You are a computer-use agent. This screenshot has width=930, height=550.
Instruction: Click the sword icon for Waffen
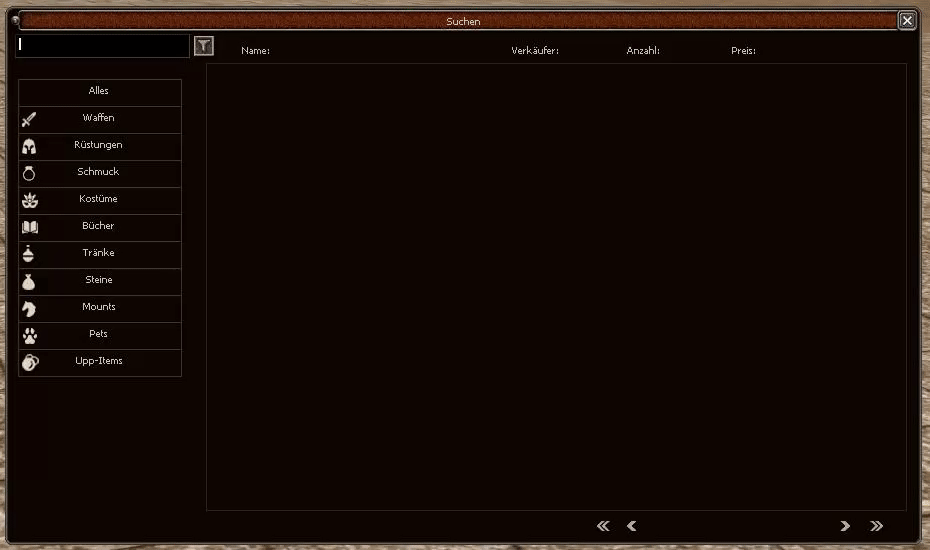(29, 119)
